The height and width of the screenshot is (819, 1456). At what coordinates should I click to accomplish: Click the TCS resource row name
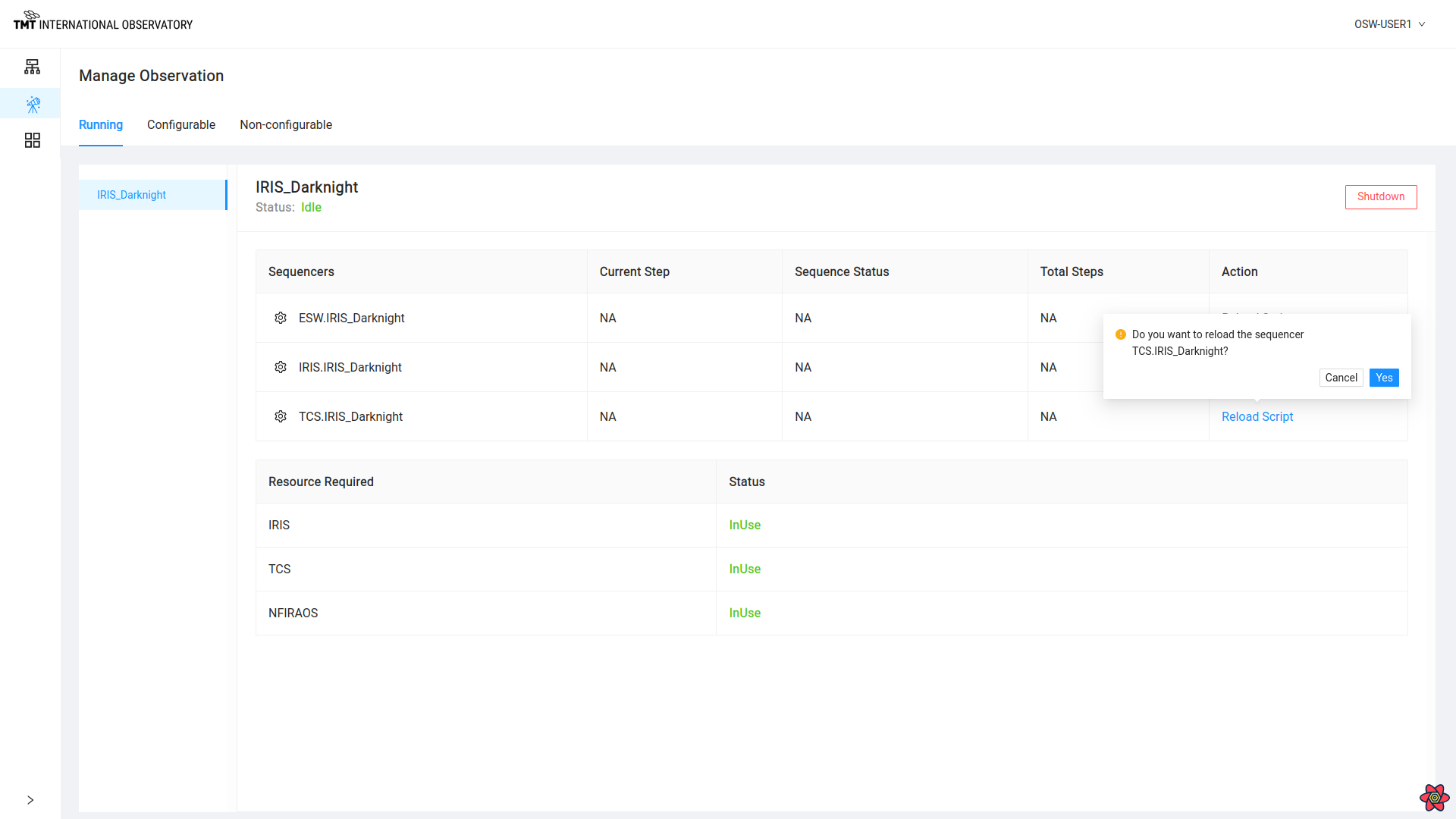tap(279, 569)
